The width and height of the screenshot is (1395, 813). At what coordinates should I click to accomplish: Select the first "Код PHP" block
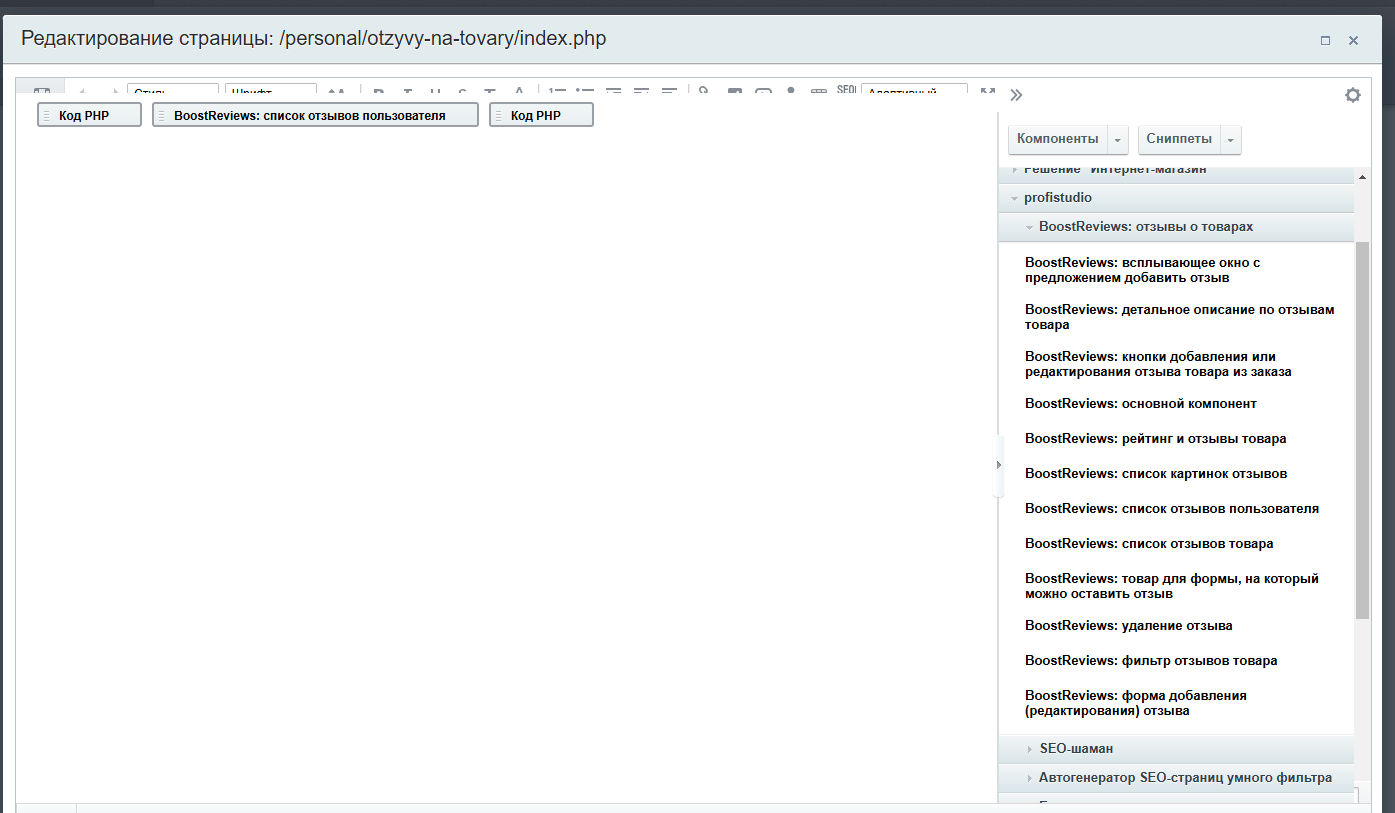89,115
